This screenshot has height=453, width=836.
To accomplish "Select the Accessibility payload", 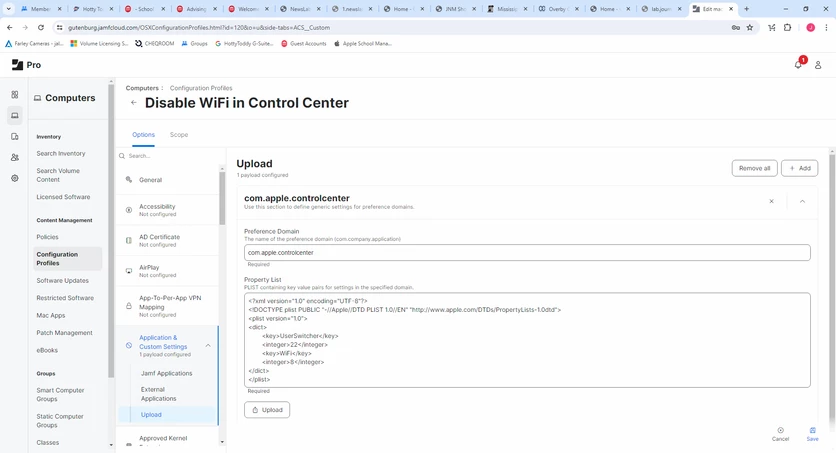I will click(167, 210).
